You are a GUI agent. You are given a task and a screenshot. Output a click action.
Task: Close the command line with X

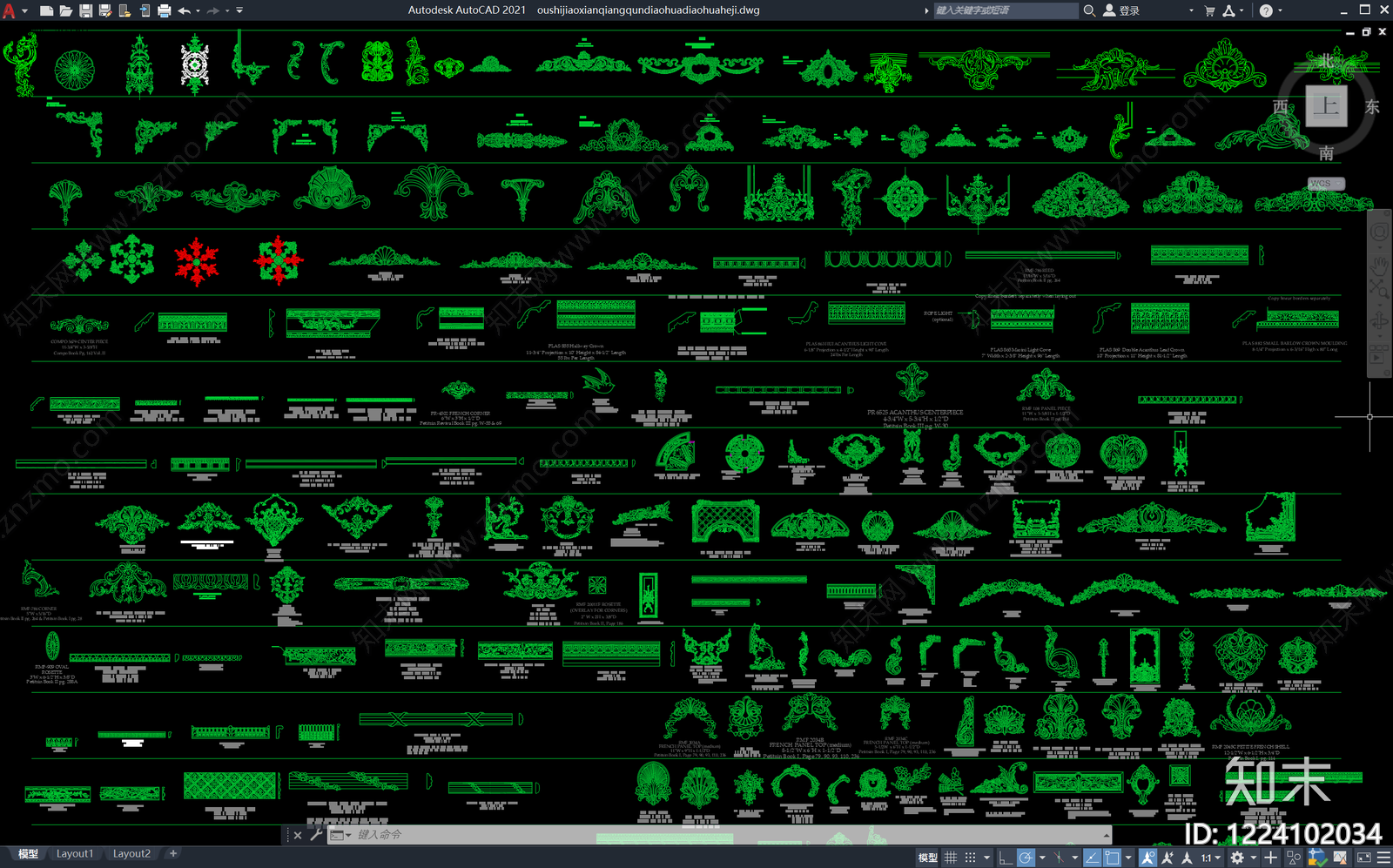(x=297, y=836)
